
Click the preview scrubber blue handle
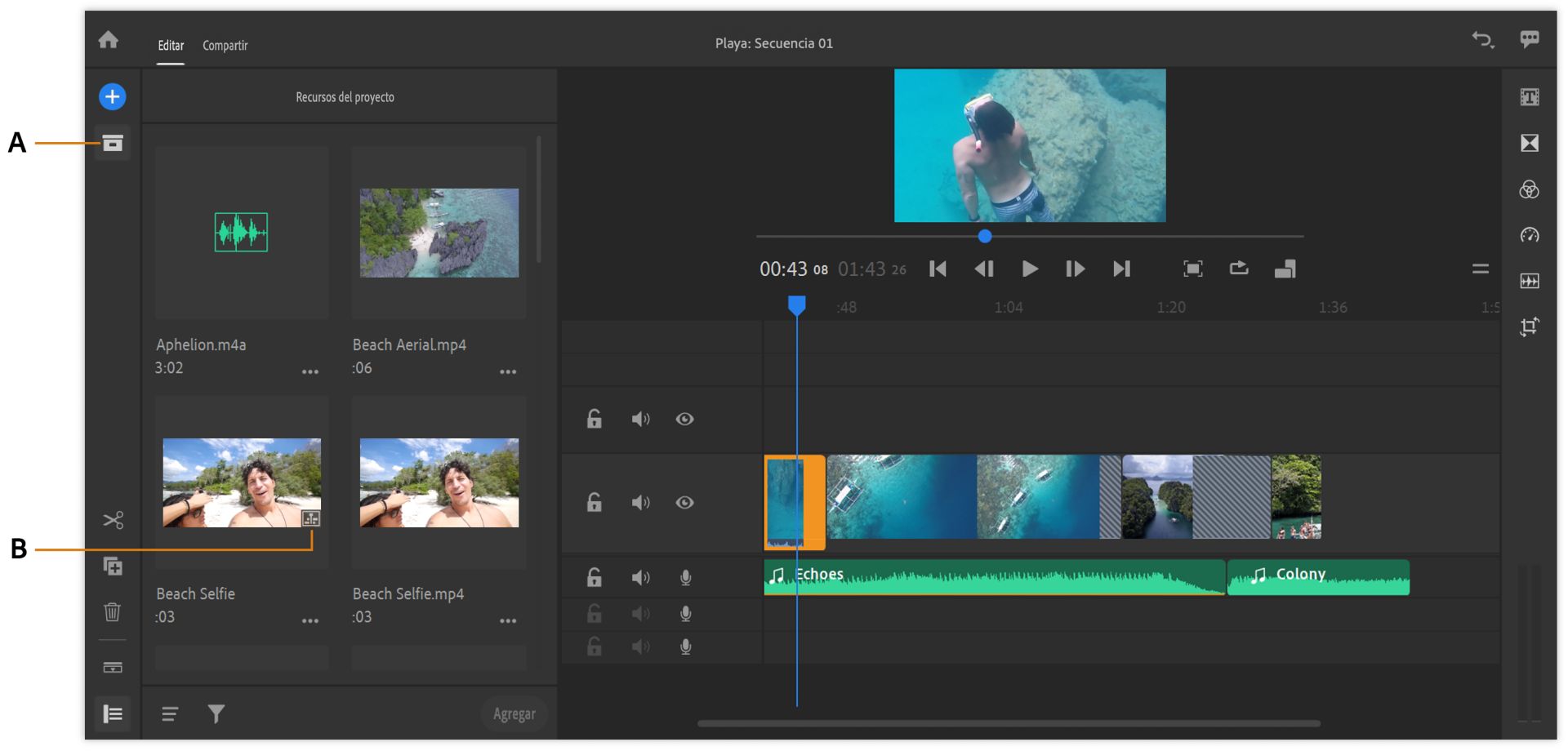[x=985, y=236]
